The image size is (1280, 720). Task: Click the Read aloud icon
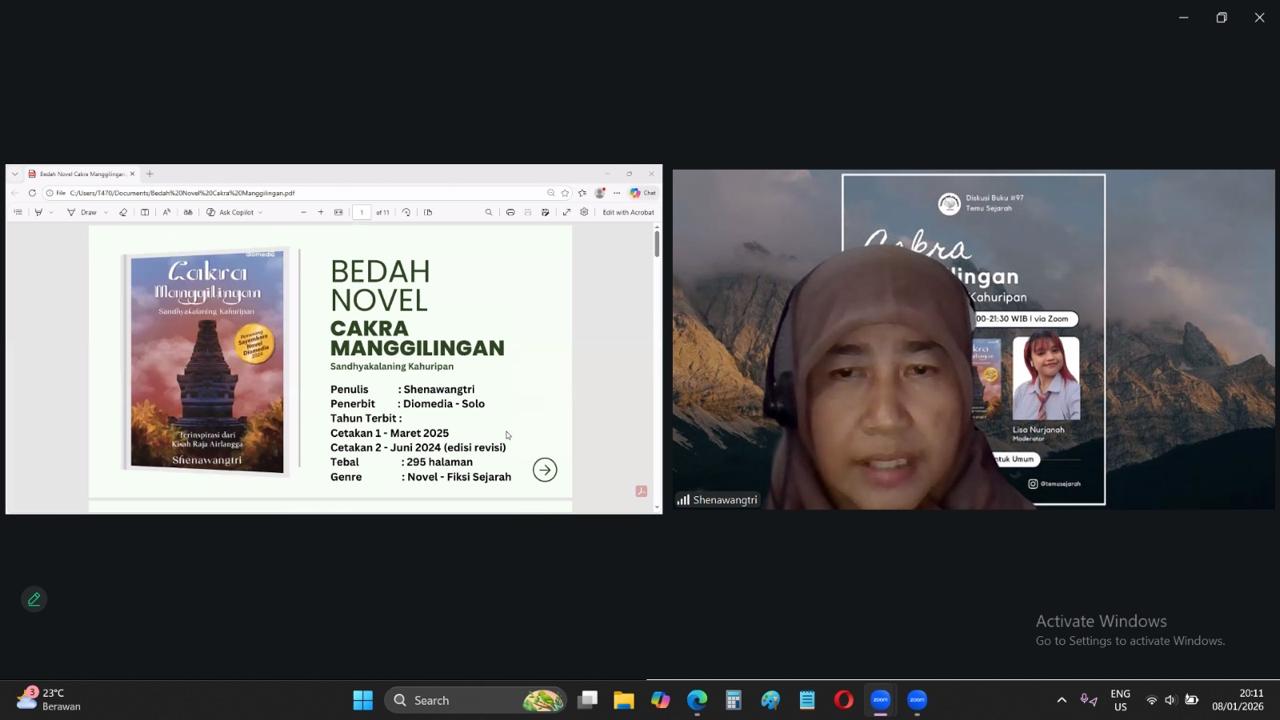[x=166, y=212]
